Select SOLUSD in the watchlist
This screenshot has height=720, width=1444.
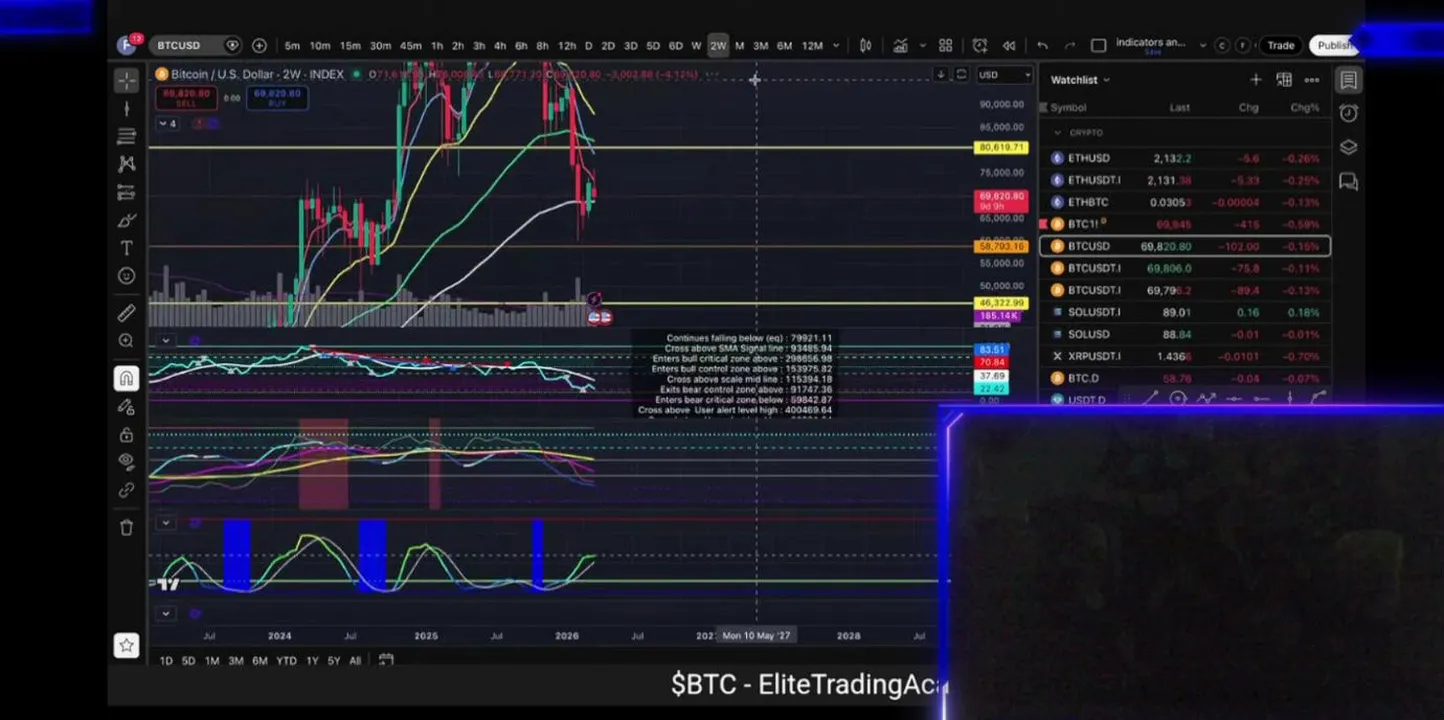point(1186,334)
